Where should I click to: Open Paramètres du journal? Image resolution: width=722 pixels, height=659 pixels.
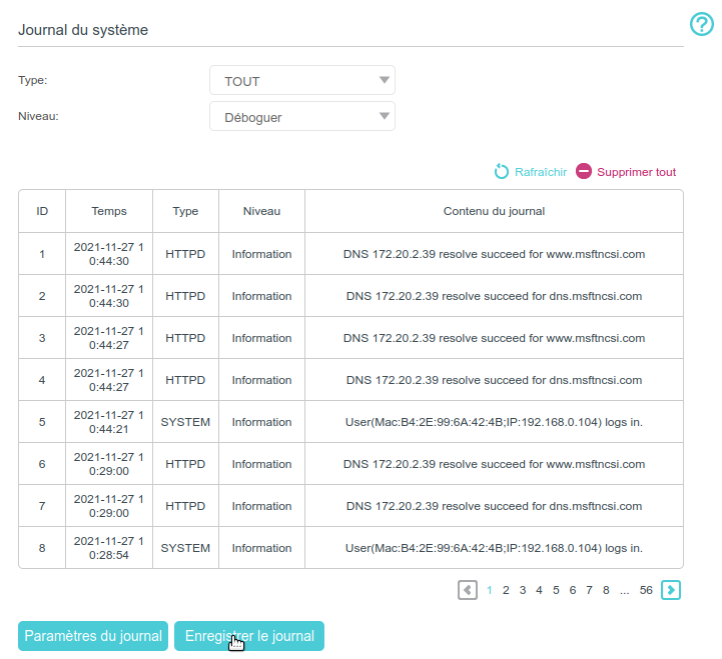93,636
